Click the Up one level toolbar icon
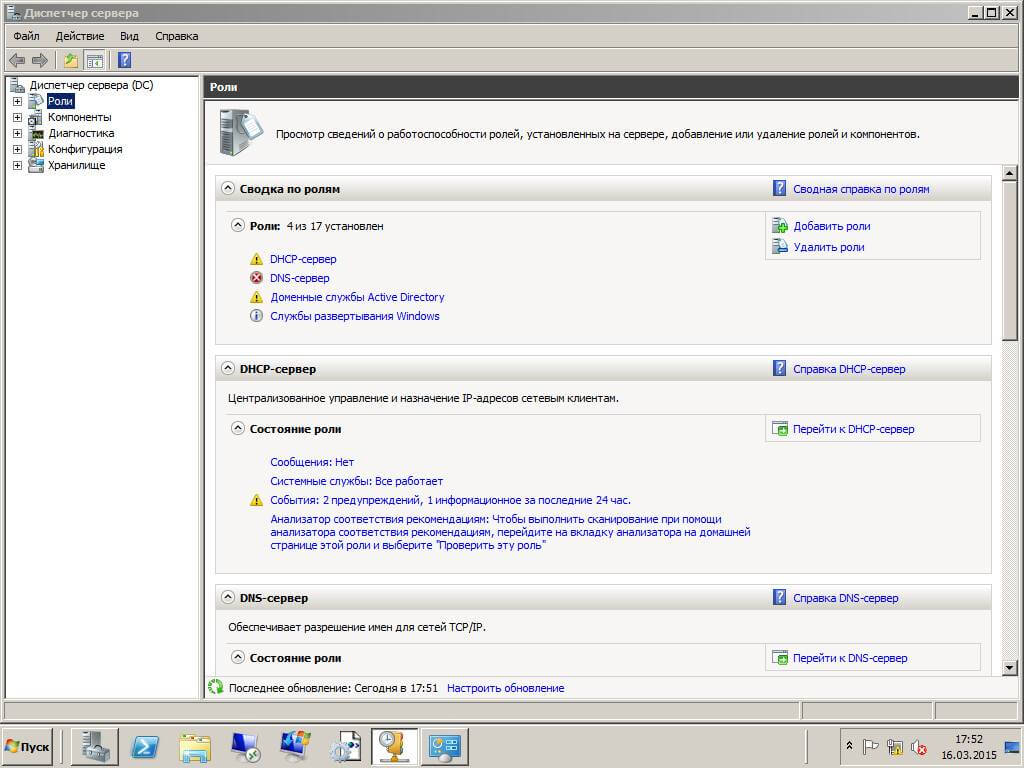Viewport: 1024px width, 768px height. coord(71,61)
